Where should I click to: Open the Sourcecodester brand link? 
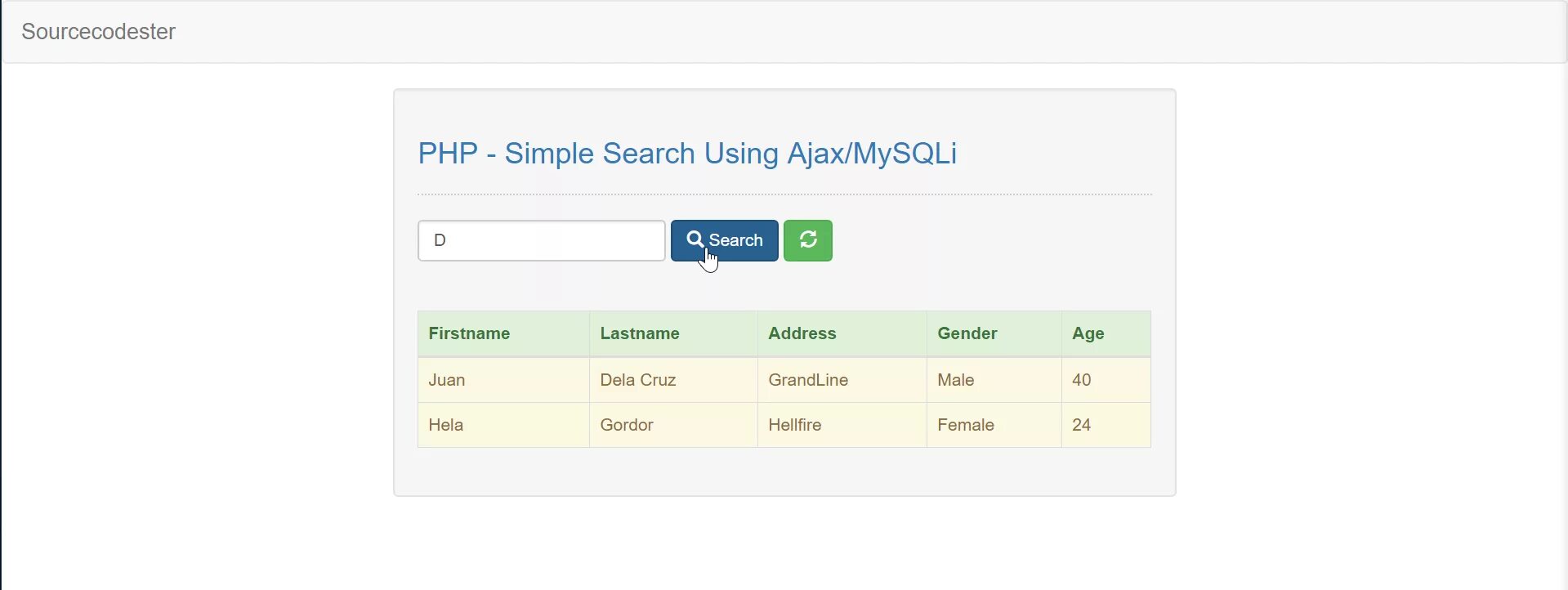[98, 32]
